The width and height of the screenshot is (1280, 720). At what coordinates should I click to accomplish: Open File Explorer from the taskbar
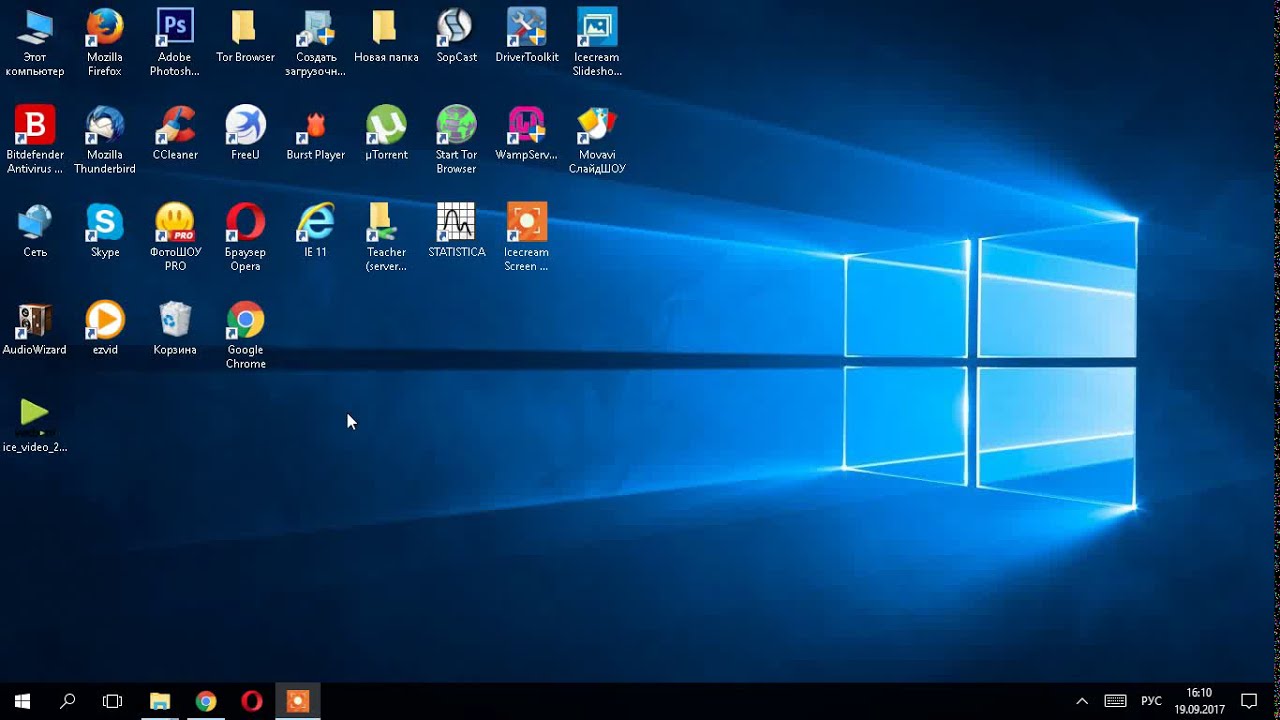160,701
